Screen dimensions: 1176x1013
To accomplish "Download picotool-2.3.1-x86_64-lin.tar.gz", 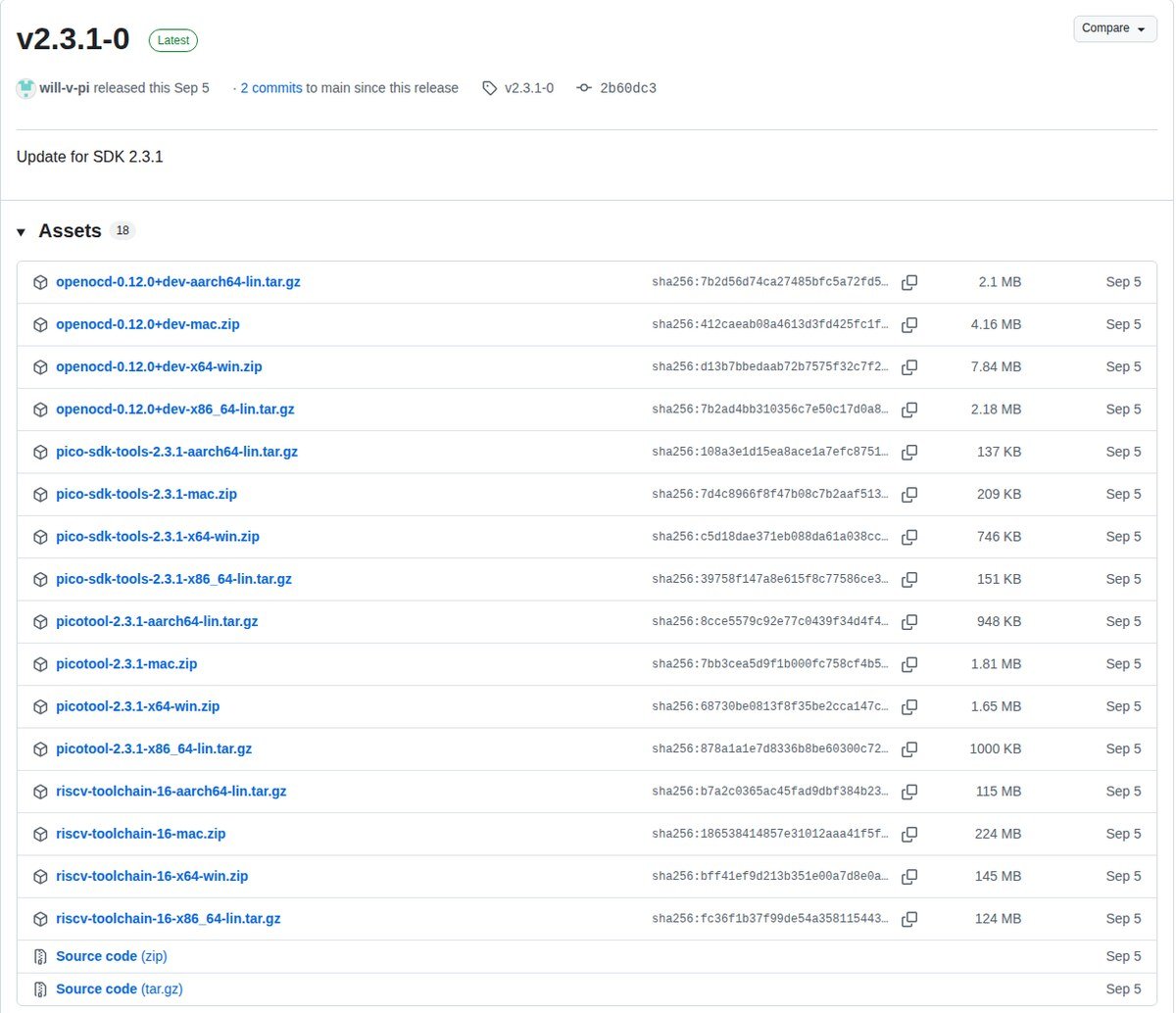I will (x=154, y=749).
